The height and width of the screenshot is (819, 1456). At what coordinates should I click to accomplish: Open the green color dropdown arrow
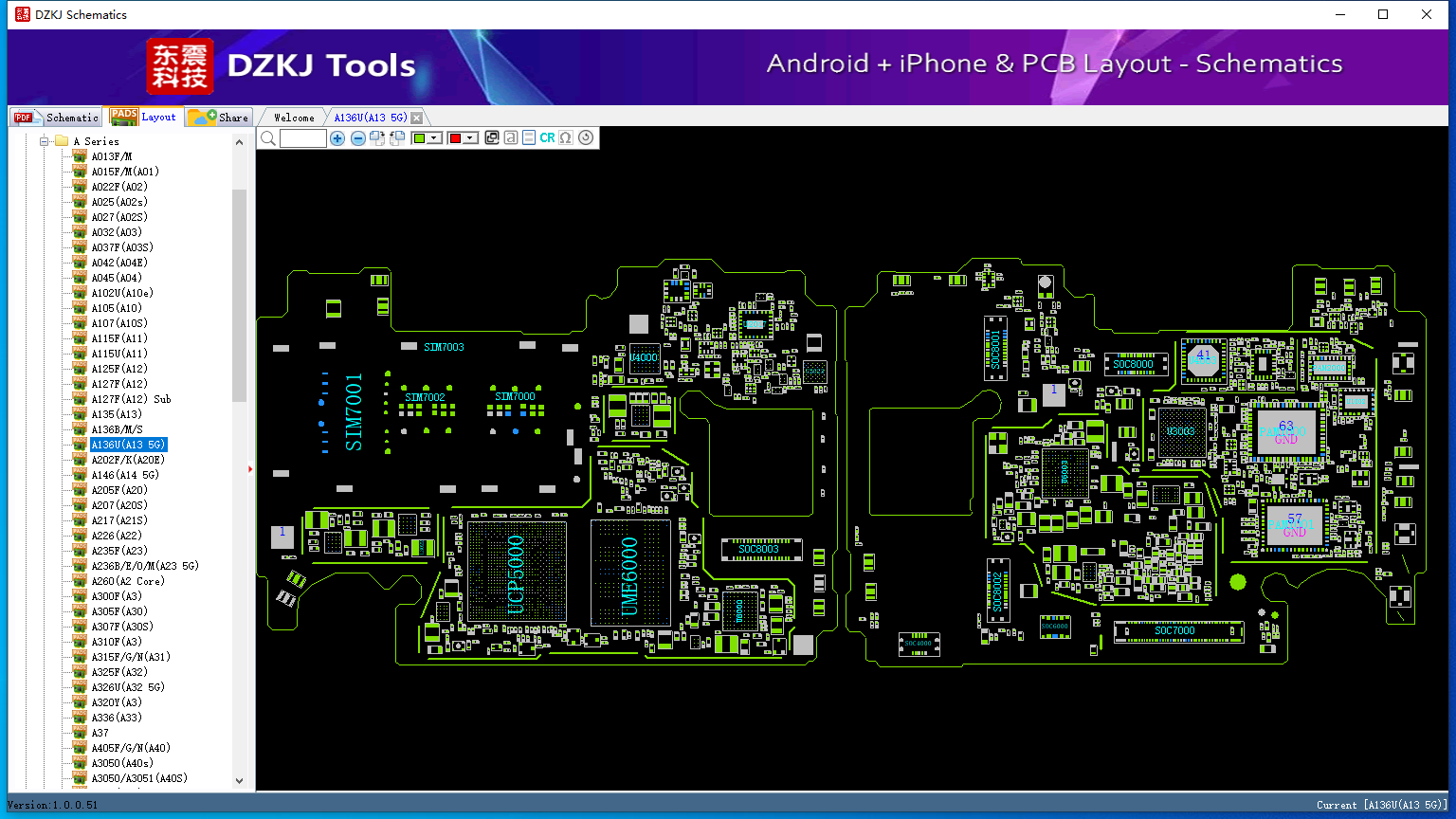434,138
